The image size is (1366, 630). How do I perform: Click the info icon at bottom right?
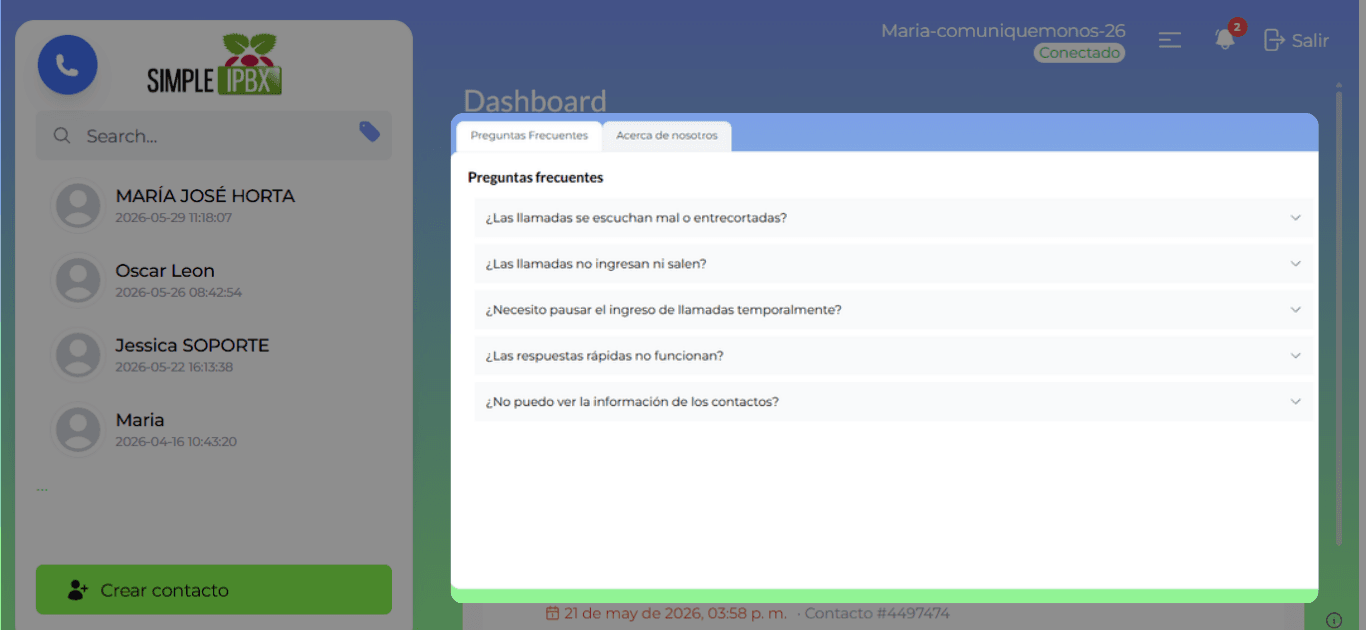(1333, 619)
